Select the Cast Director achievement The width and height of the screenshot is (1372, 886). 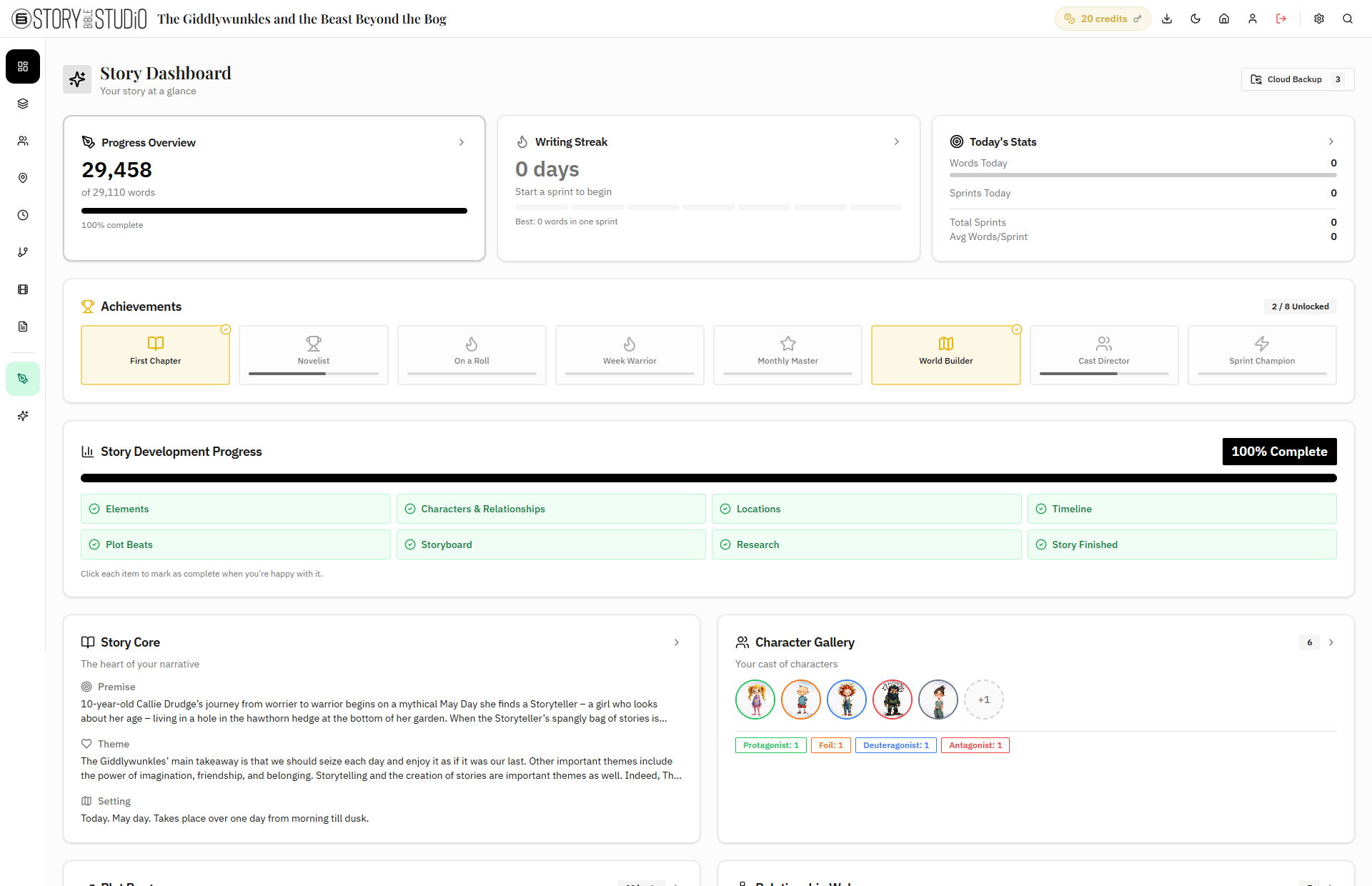pos(1104,355)
